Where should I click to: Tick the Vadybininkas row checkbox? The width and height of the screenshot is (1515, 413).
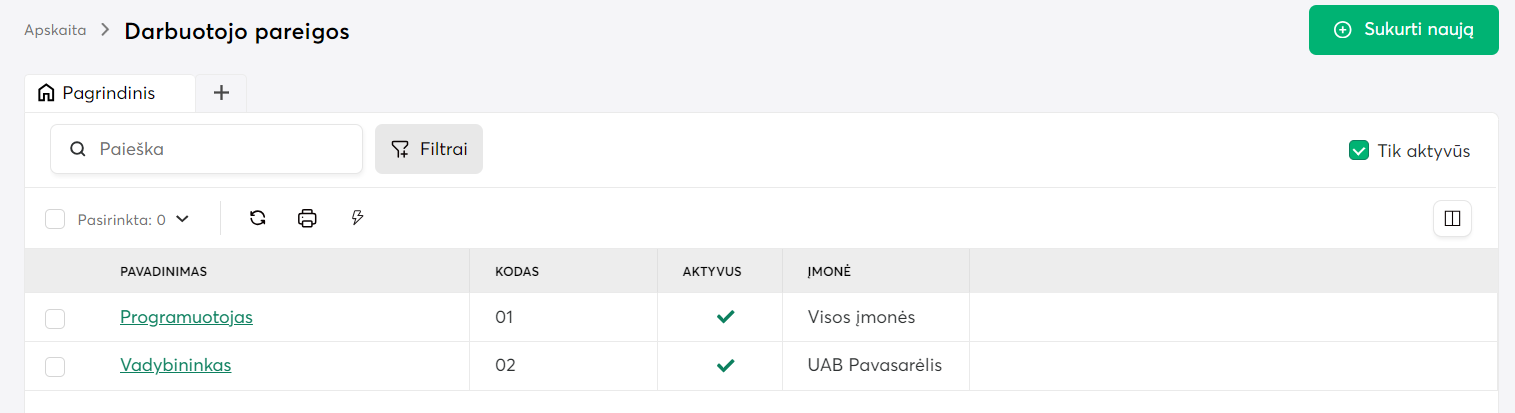click(x=55, y=366)
